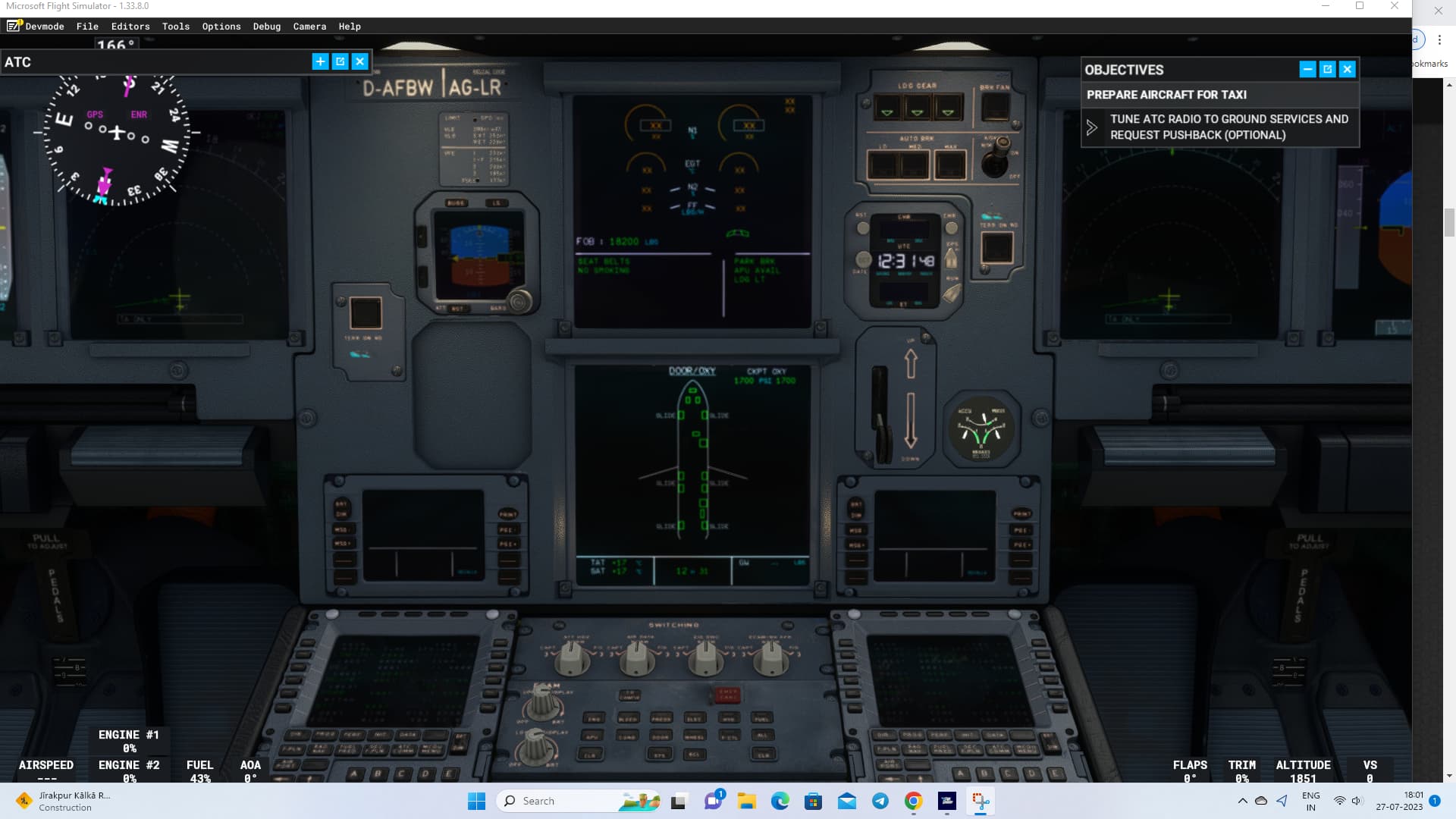Toggle the right TERR ON ND button
Screen dimensions: 1456x819
[996, 248]
